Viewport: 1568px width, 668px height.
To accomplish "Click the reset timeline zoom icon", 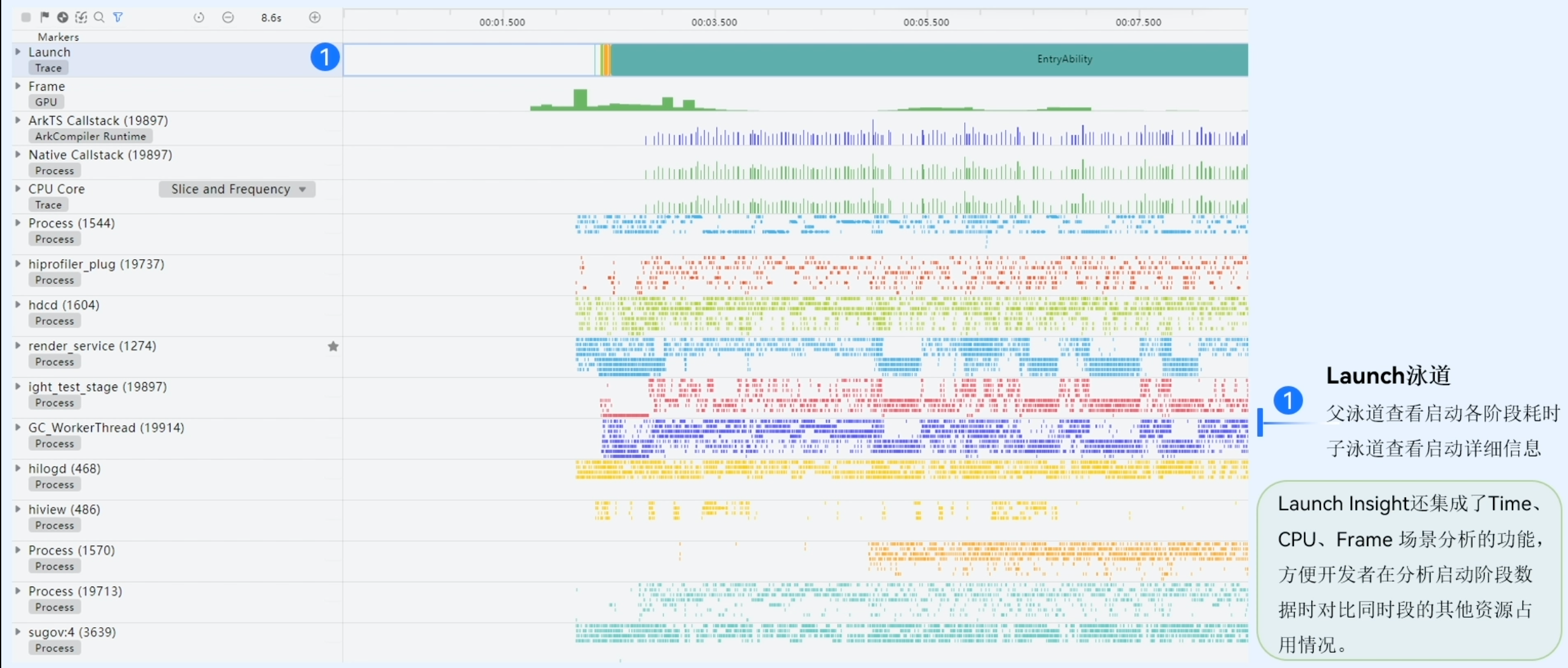I will 198,18.
